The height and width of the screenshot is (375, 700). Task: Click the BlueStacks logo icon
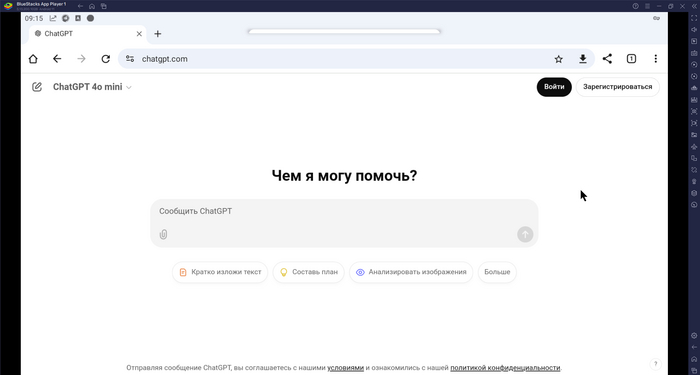[x=8, y=6]
